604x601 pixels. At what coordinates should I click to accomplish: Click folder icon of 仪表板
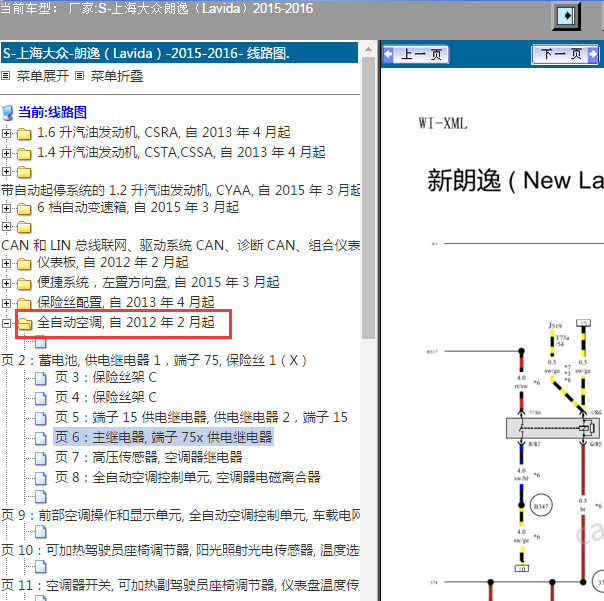24,264
